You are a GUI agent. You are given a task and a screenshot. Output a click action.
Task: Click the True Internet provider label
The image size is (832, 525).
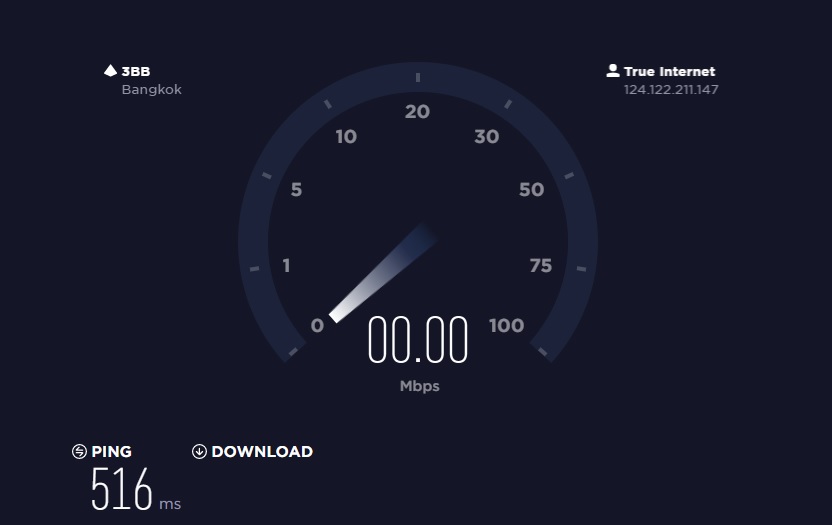click(670, 71)
